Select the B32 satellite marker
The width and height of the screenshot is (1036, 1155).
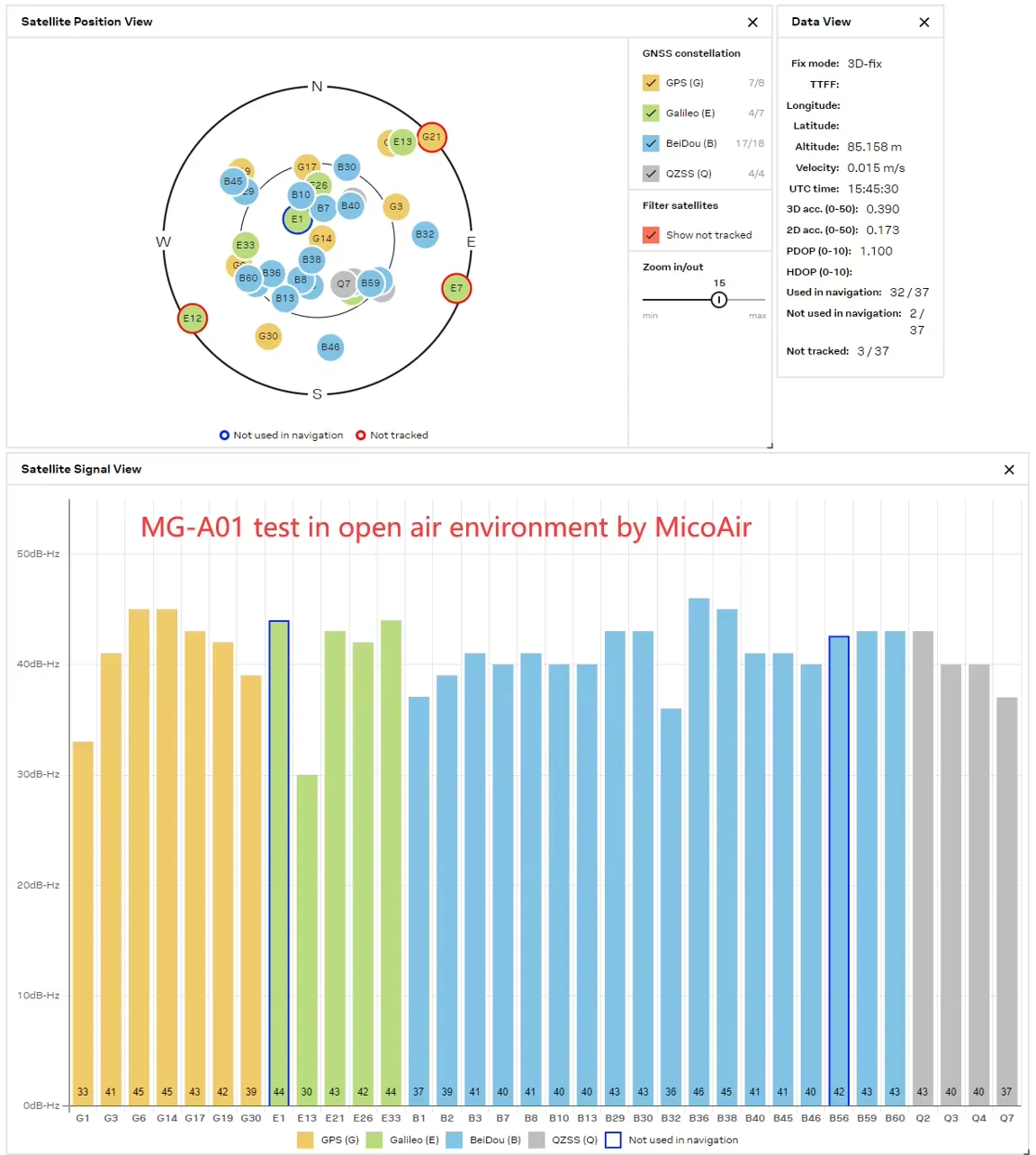coord(425,235)
